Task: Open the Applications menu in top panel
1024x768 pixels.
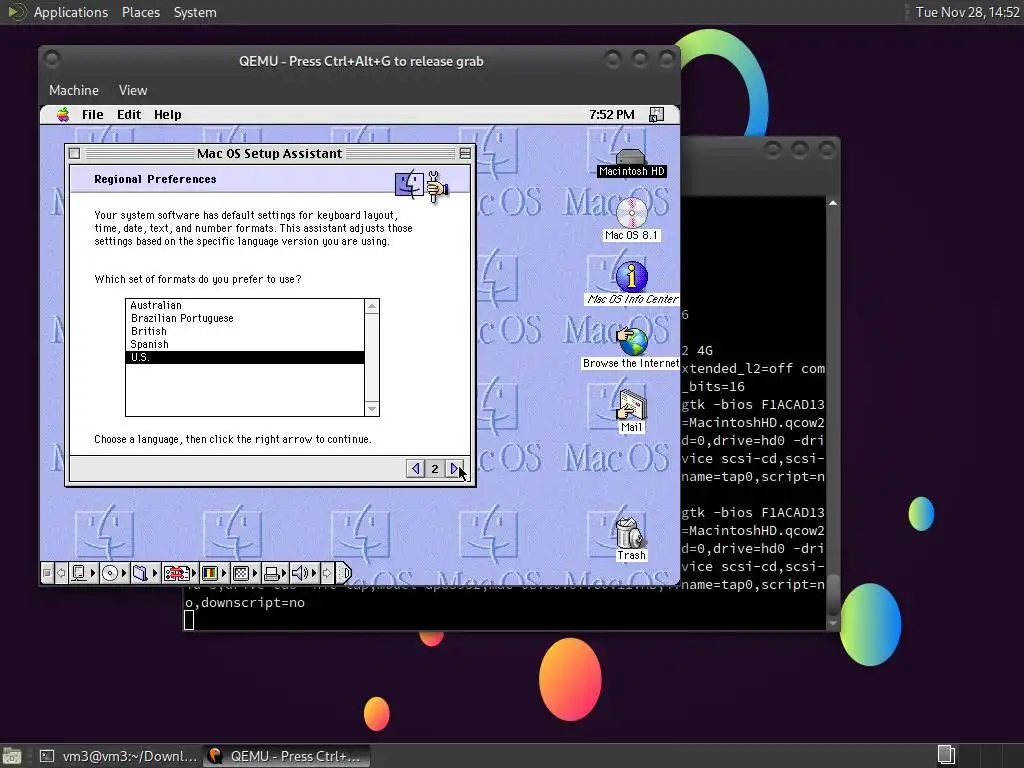Action: pos(71,12)
